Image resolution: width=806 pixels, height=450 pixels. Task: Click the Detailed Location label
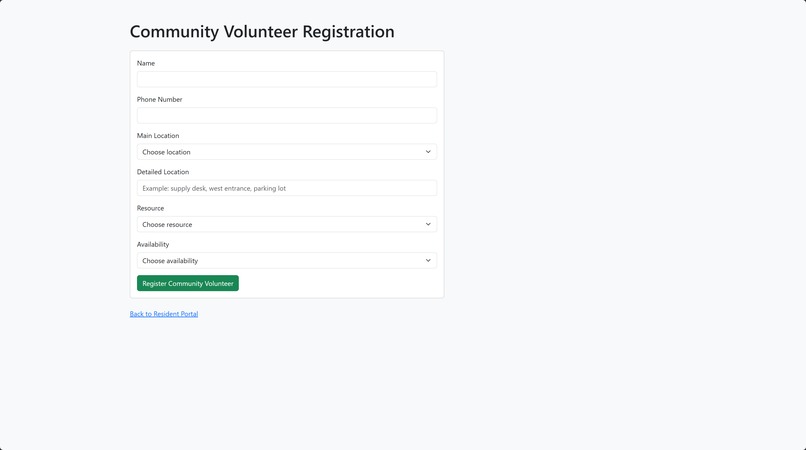pos(163,172)
